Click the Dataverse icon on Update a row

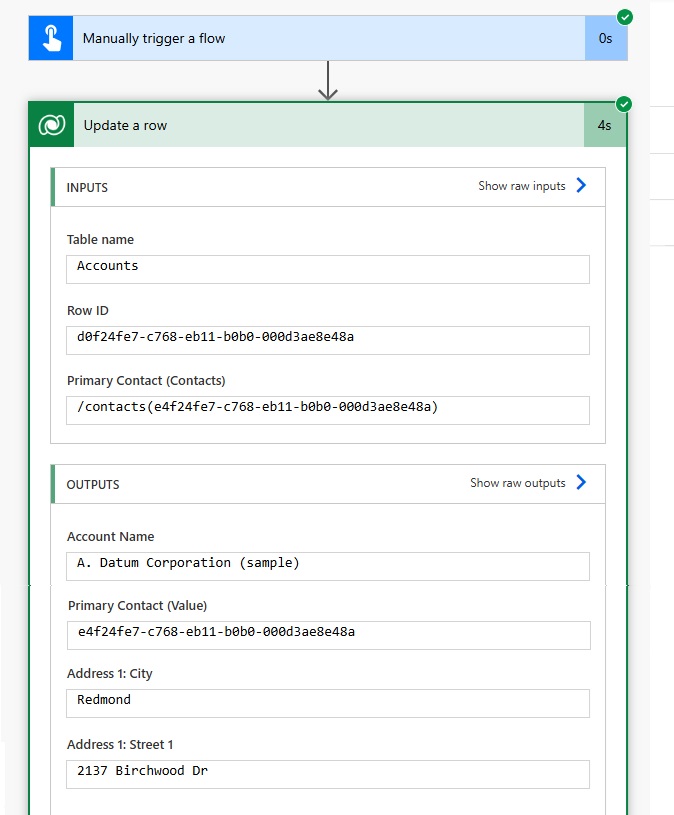point(52,125)
